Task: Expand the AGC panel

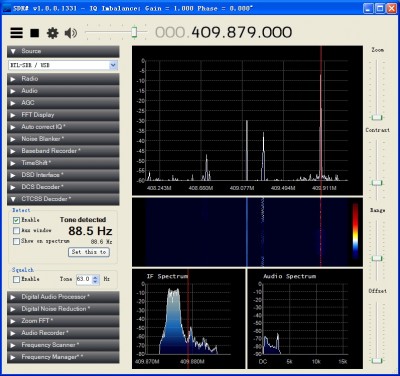Action: (63, 103)
